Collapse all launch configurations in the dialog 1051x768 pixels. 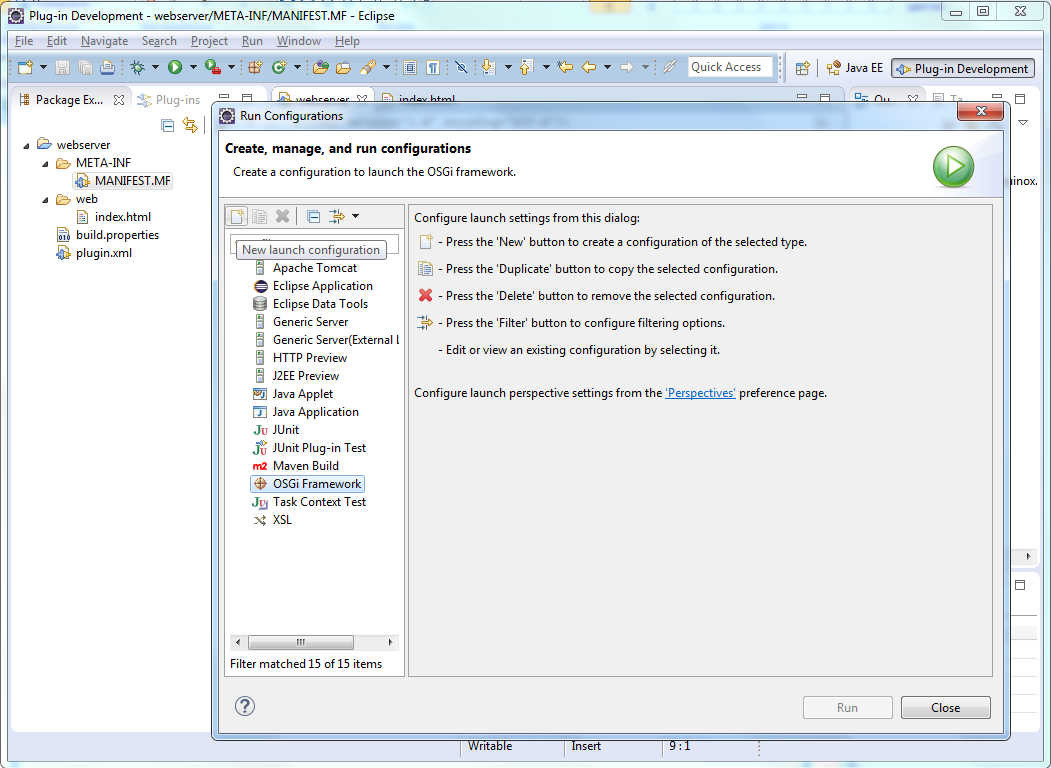[x=313, y=216]
